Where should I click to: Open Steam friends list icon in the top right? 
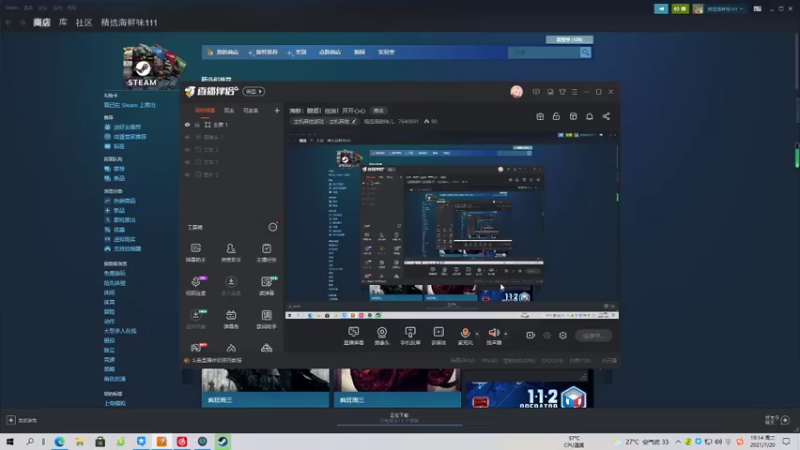tap(661, 9)
